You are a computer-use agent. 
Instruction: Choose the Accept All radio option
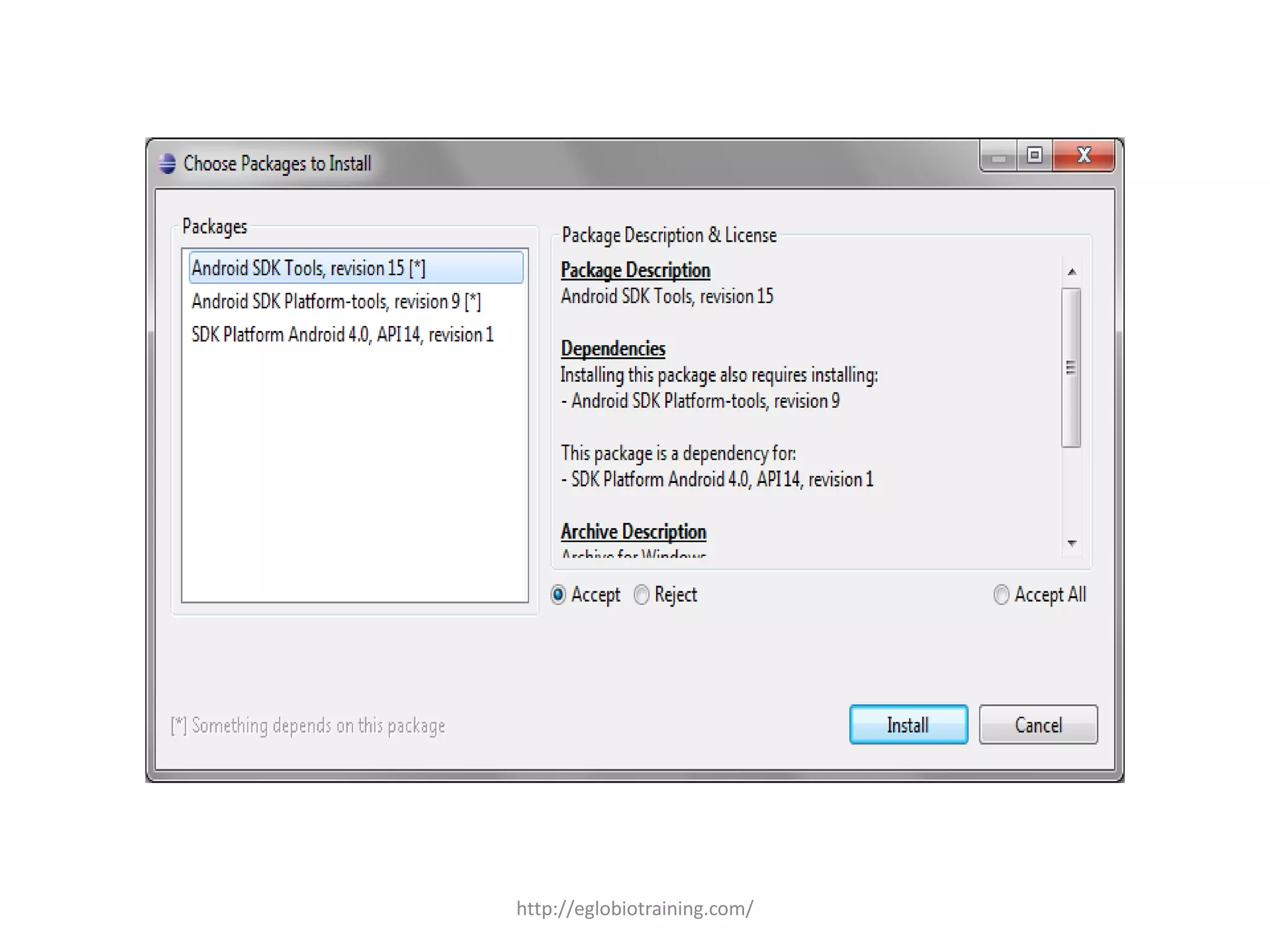coord(1001,595)
